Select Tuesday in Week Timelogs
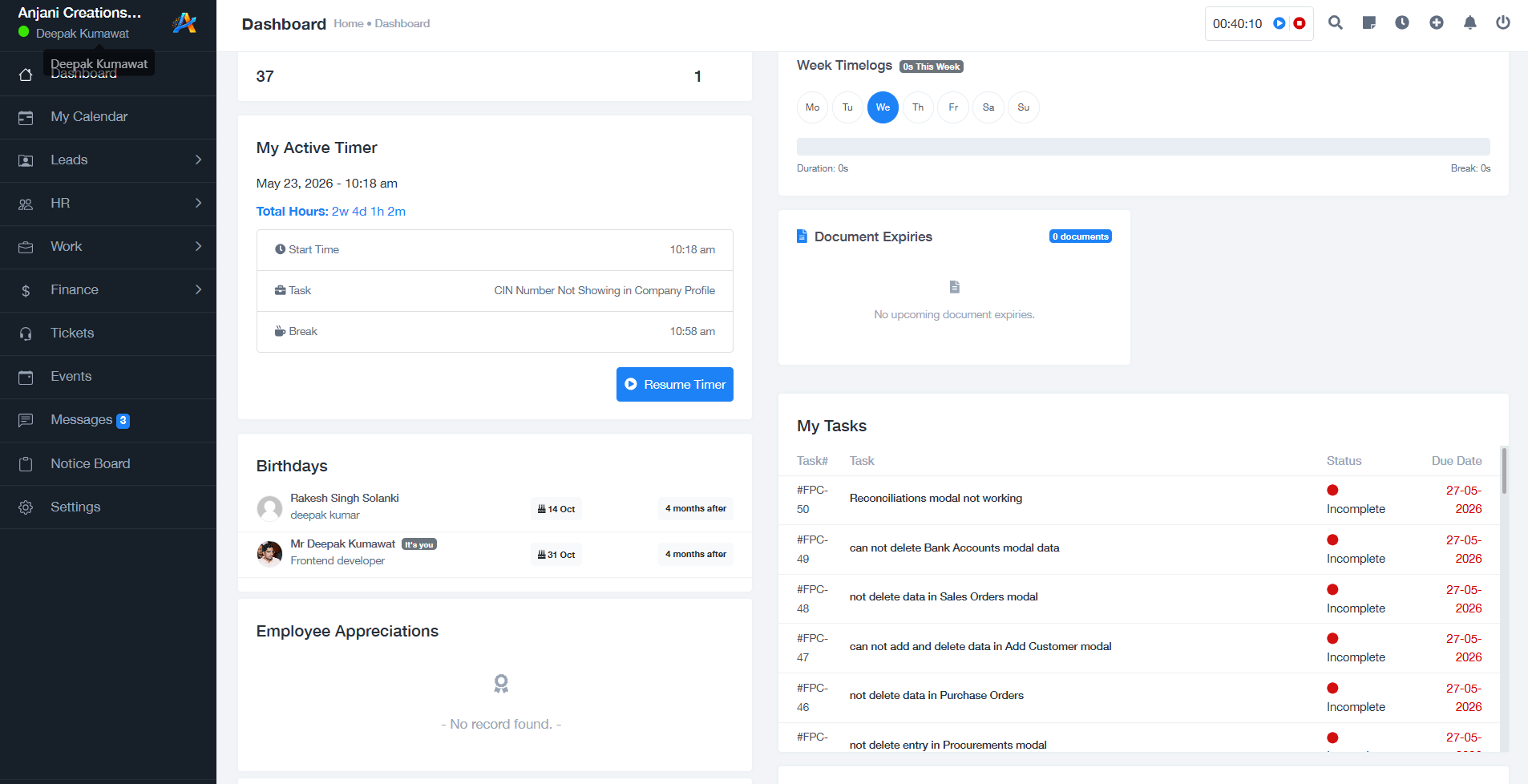 point(847,107)
